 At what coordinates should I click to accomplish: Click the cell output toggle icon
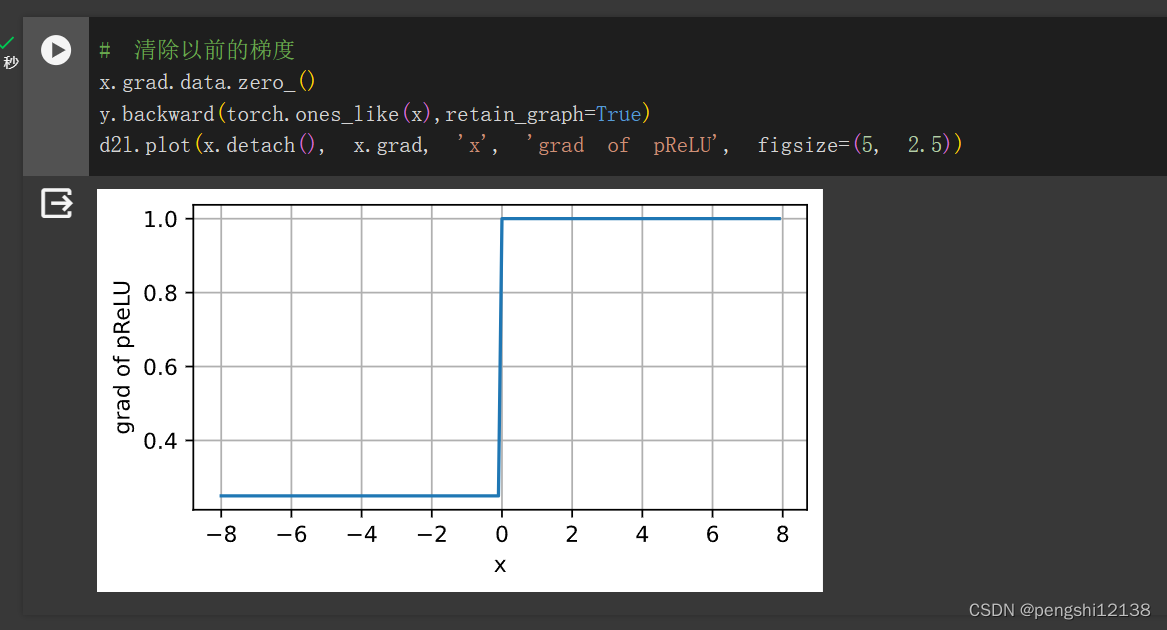click(57, 203)
